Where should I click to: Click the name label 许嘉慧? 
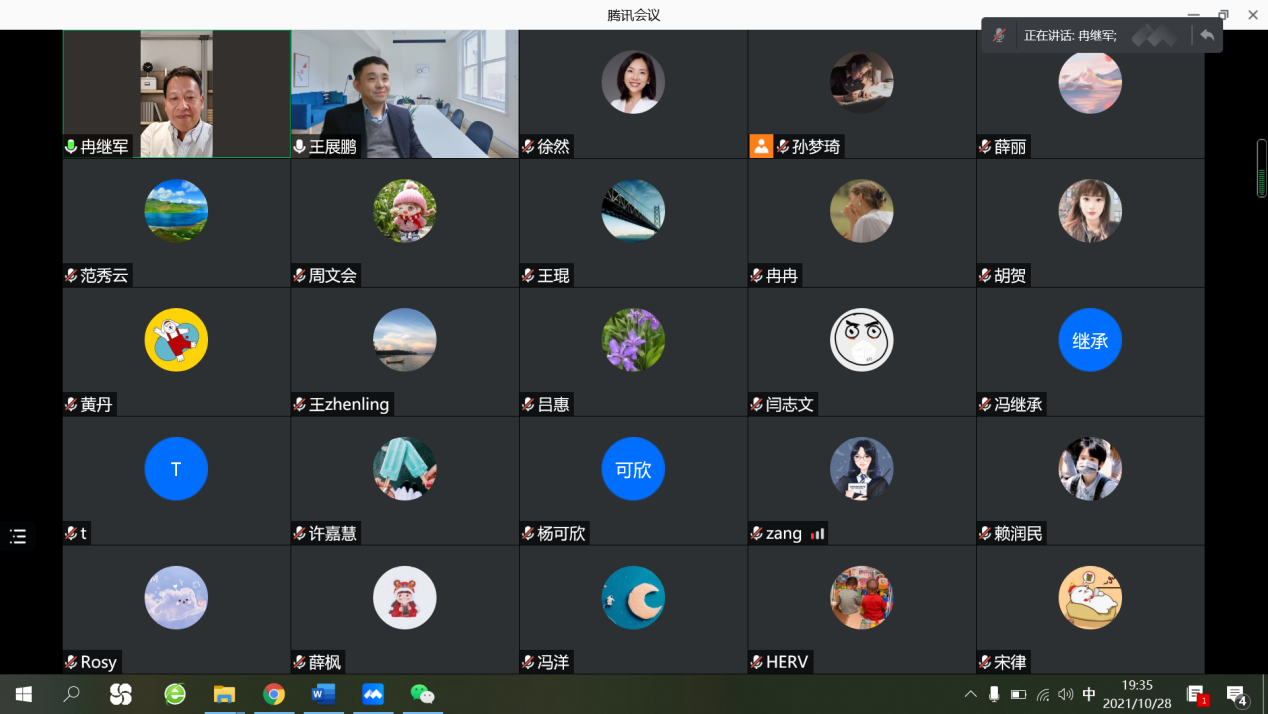coord(333,534)
